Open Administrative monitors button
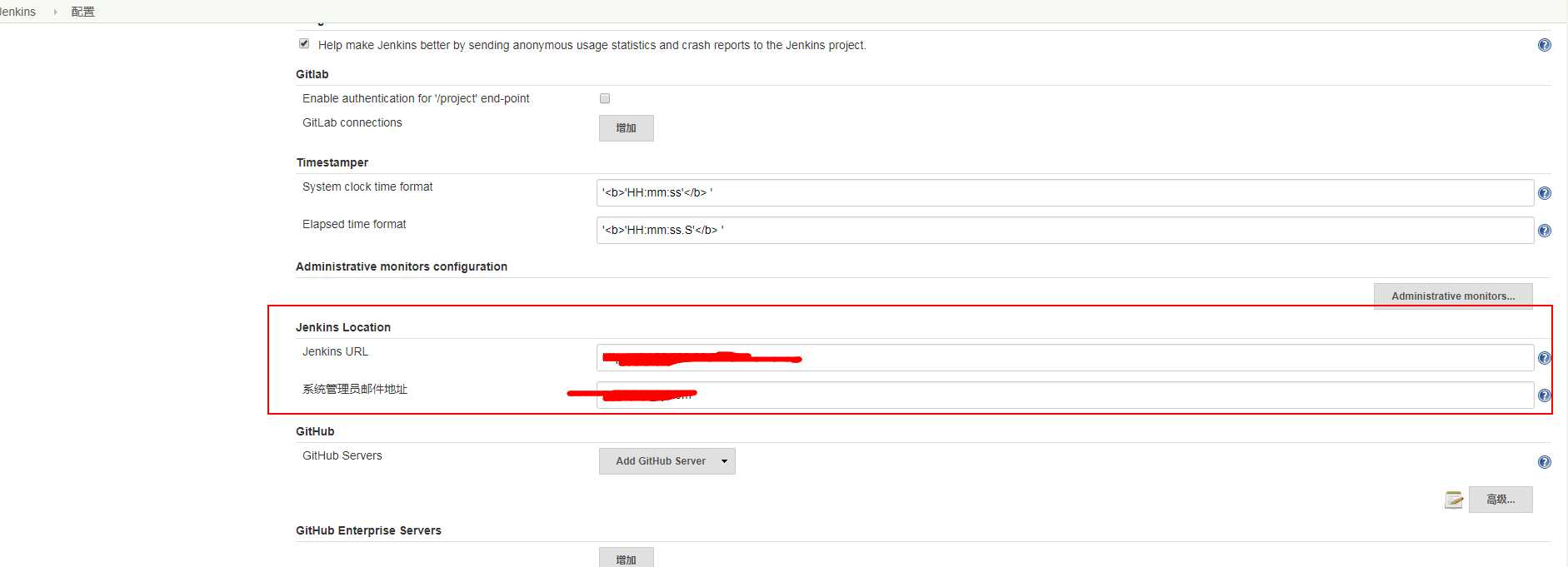 pos(1453,296)
